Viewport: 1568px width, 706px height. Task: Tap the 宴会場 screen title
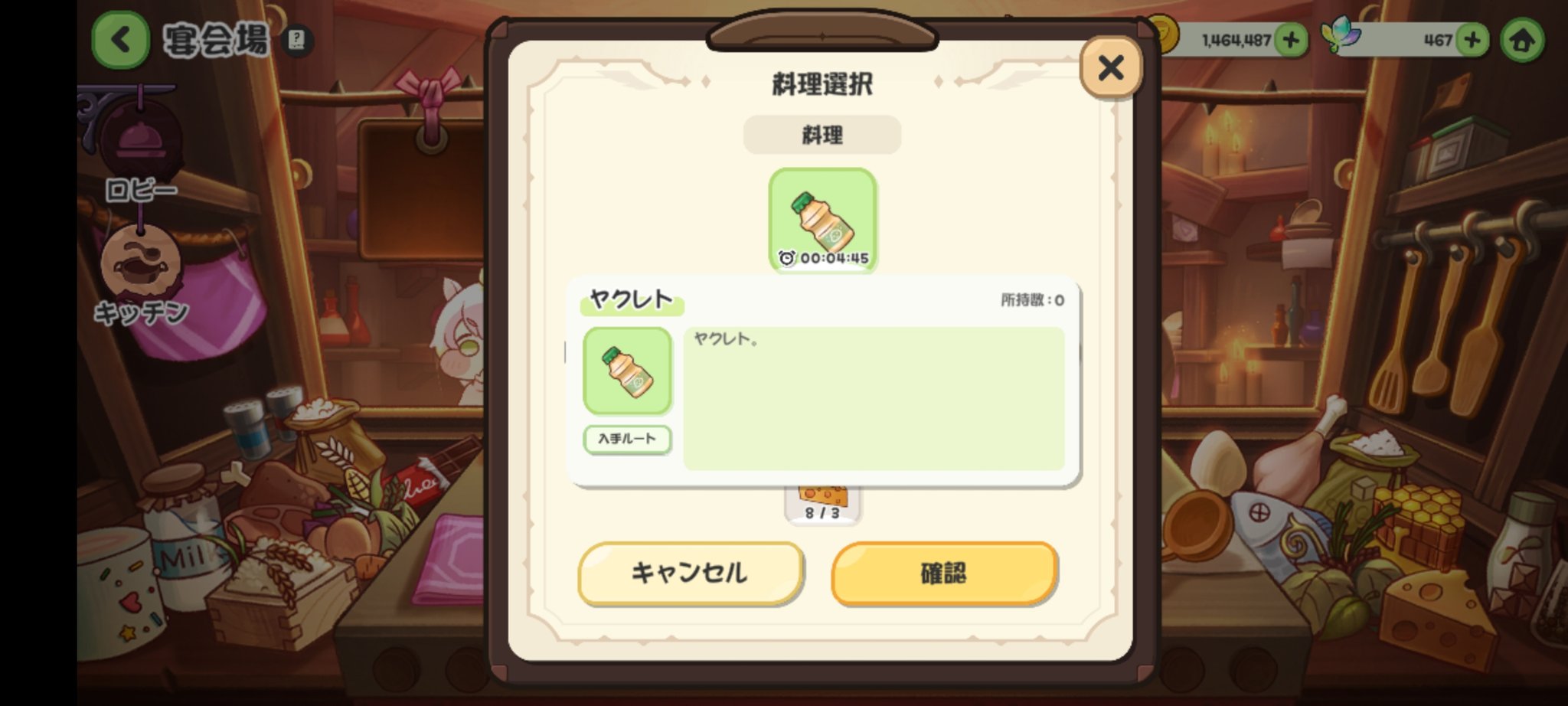216,40
